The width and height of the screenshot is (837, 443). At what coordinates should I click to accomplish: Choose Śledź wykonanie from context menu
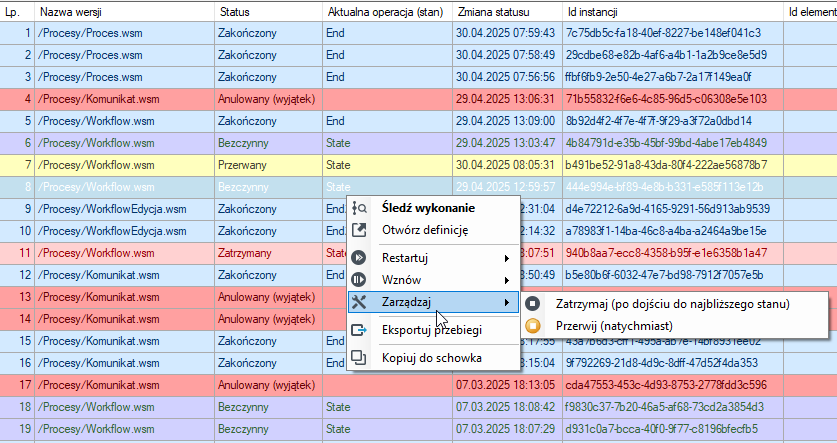tap(433, 208)
